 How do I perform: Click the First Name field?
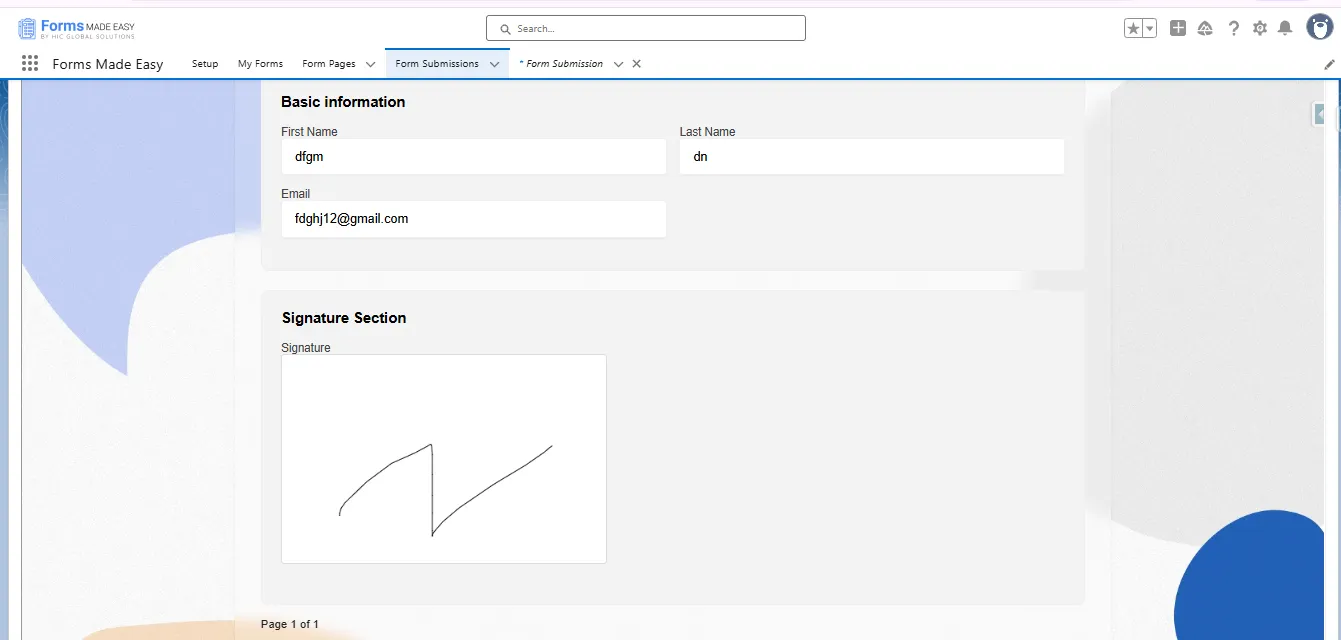[x=474, y=156]
